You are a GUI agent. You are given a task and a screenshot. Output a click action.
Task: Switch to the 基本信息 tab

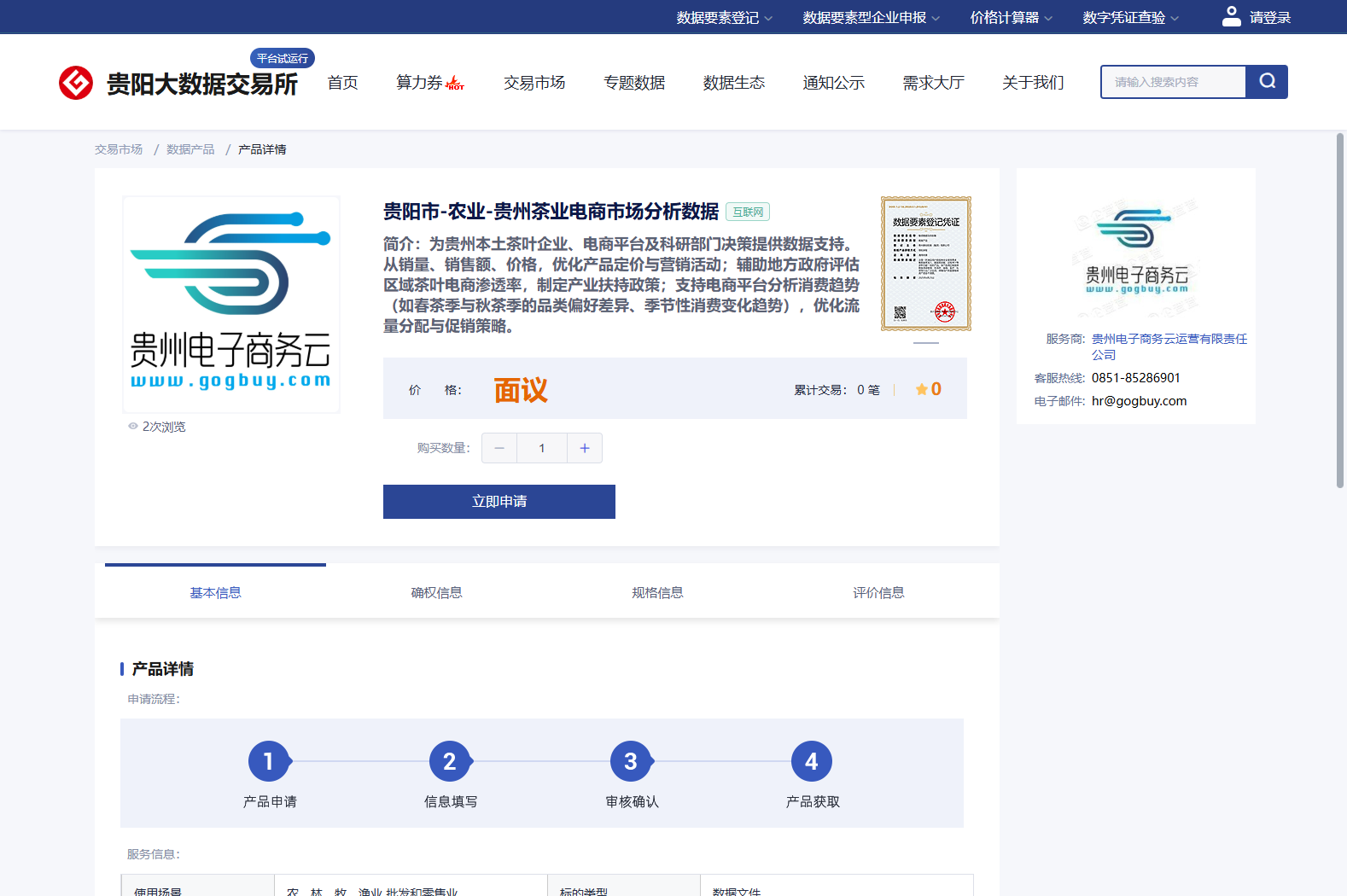[215, 592]
